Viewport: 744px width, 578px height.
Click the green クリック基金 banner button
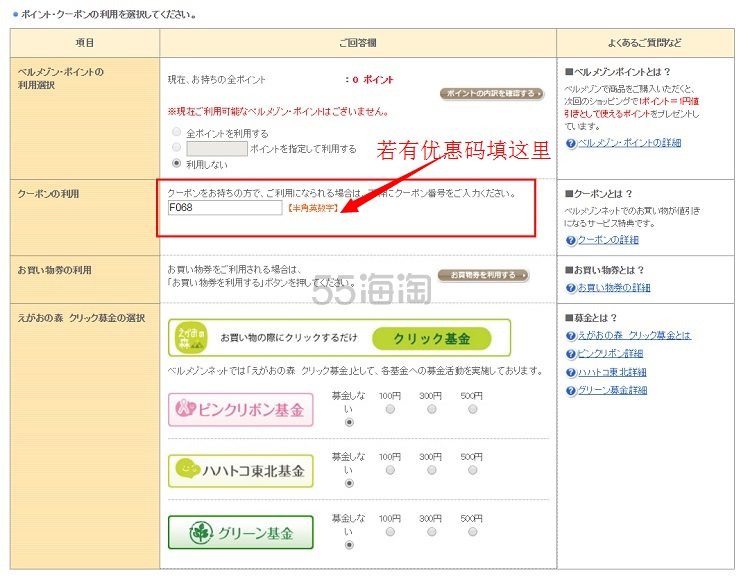click(x=431, y=338)
